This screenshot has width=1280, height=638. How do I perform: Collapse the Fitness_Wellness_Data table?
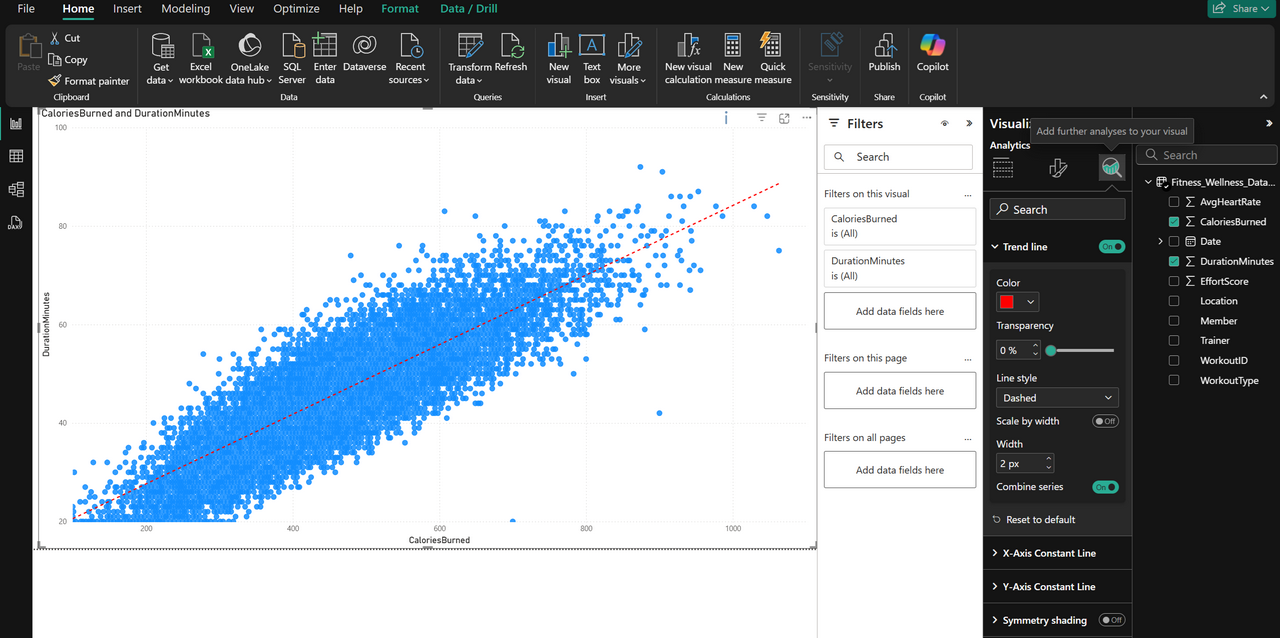tap(1148, 182)
